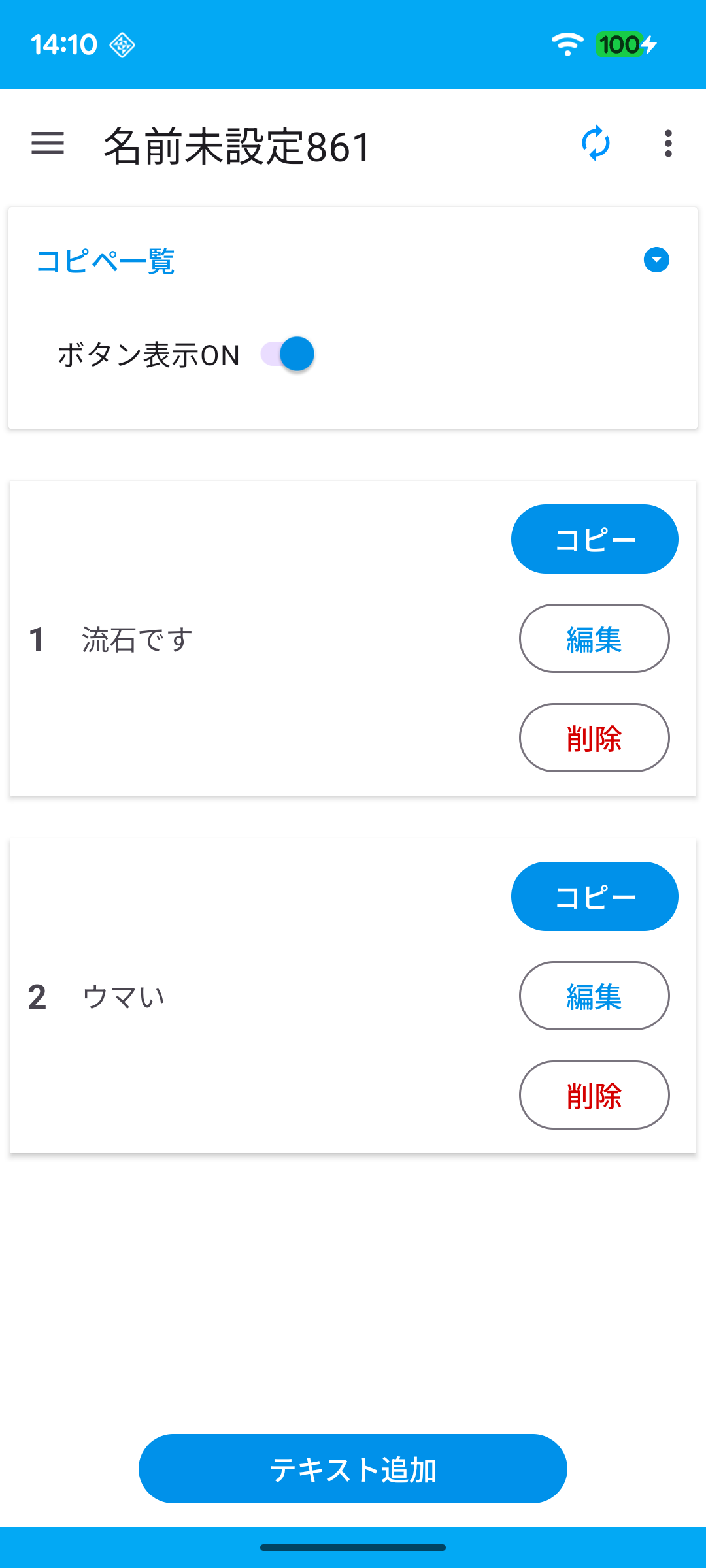This screenshot has width=706, height=1568.
Task: Delete item 1 流石です
Action: (x=594, y=738)
